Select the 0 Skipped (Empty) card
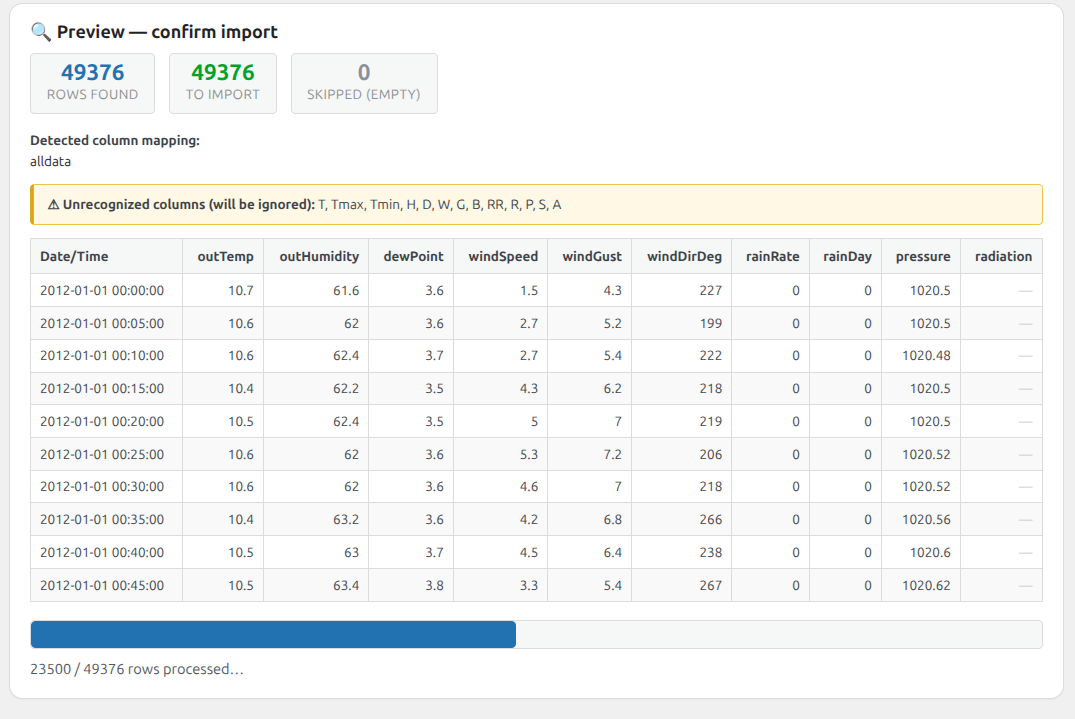1075x719 pixels. 364,84
